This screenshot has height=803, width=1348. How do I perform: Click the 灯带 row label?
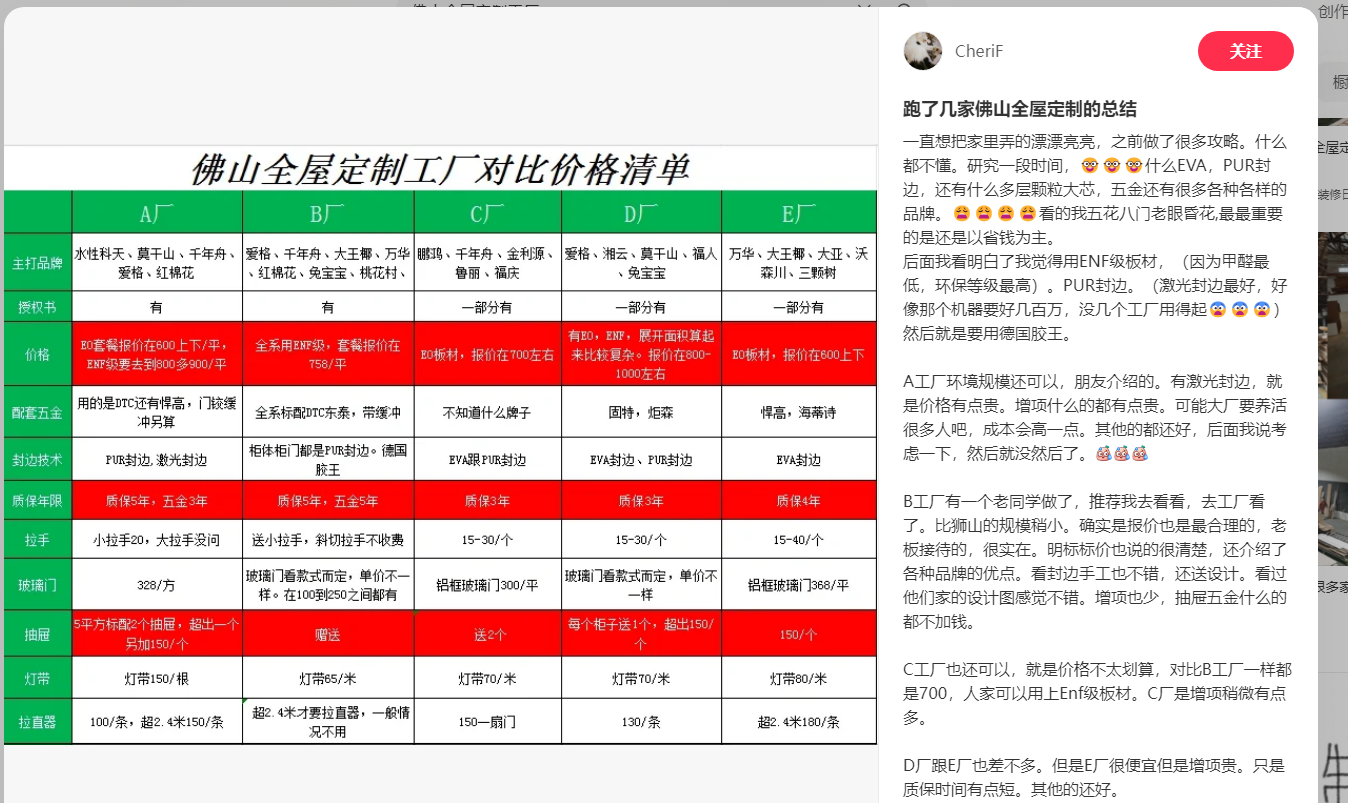pyautogui.click(x=38, y=678)
